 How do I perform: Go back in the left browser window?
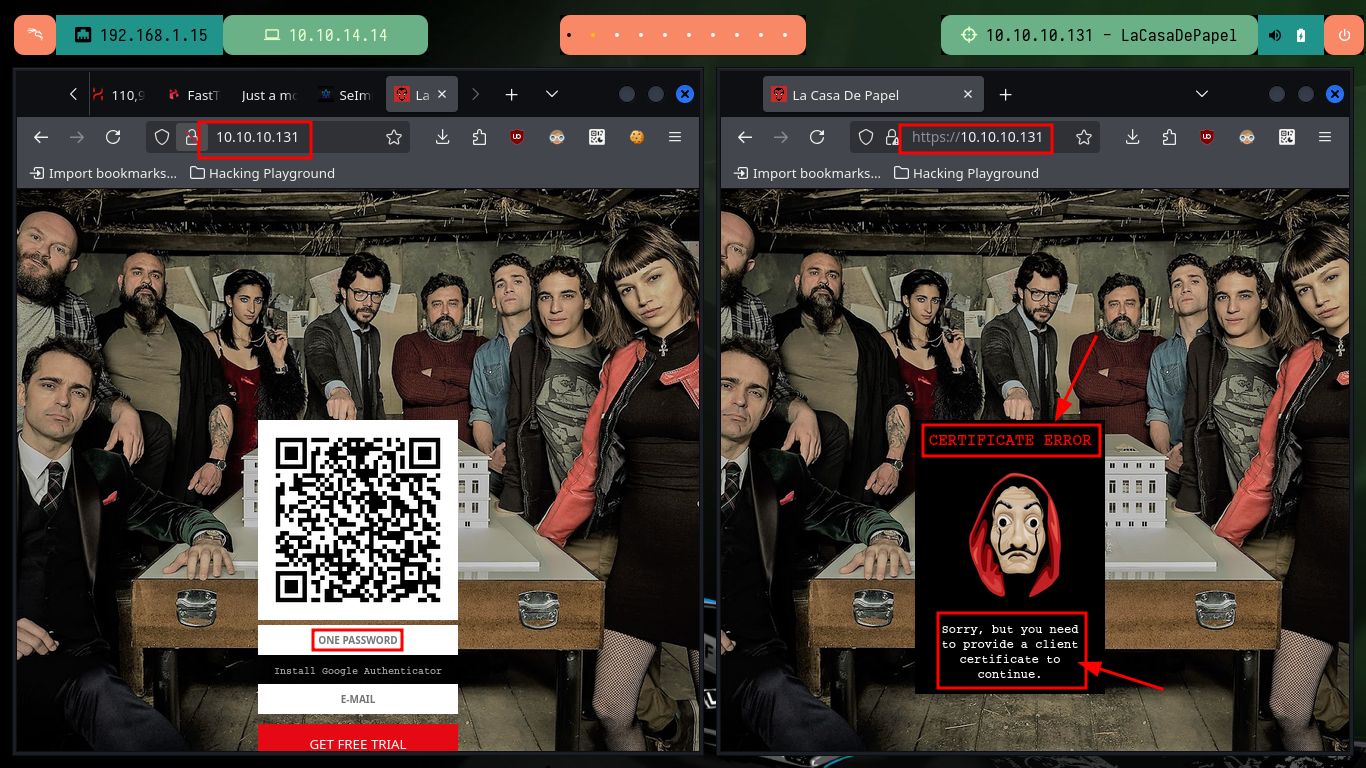pyautogui.click(x=41, y=137)
